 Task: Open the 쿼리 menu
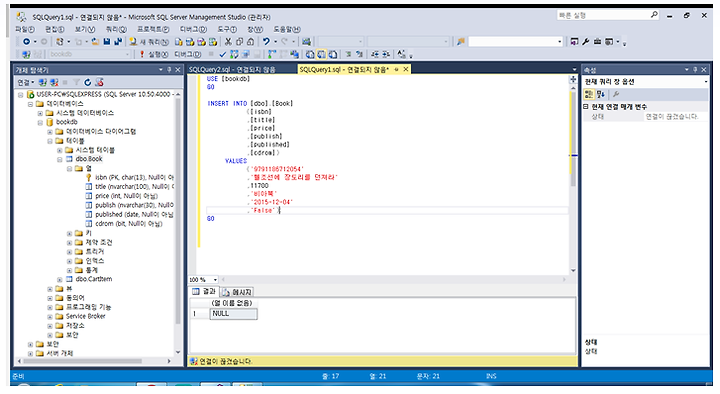[x=116, y=29]
